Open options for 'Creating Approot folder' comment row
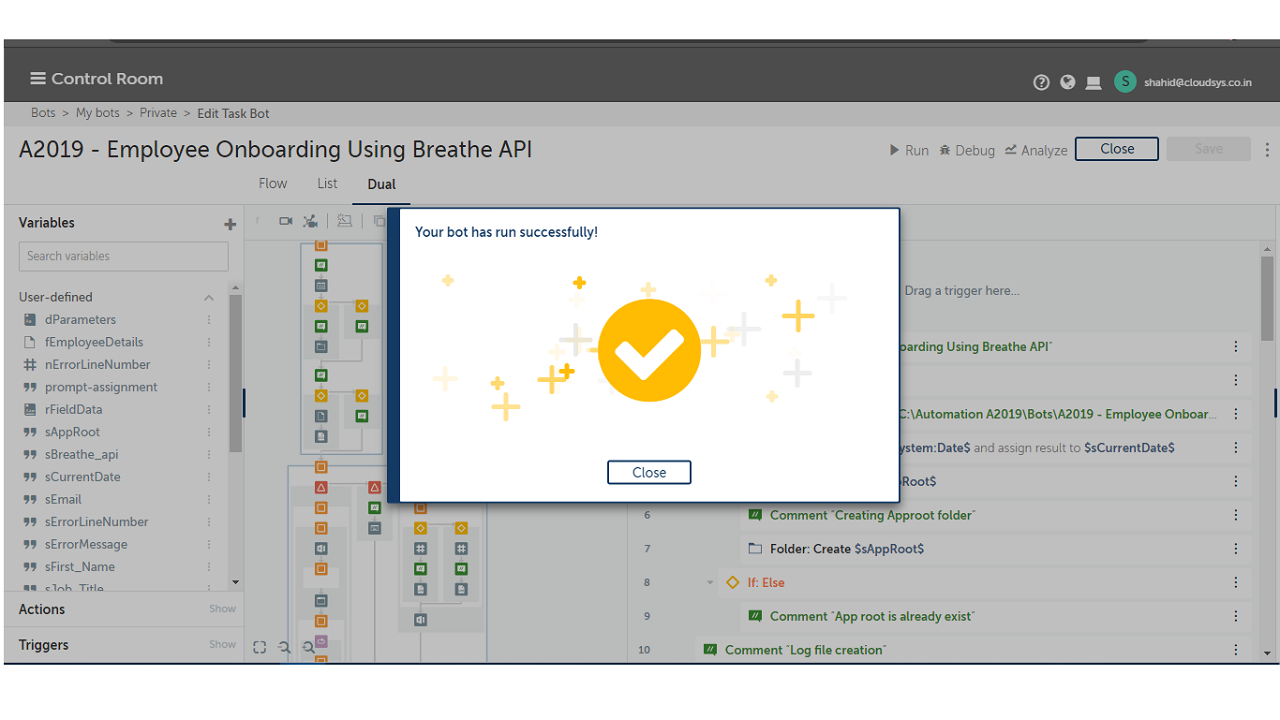 pos(1236,515)
